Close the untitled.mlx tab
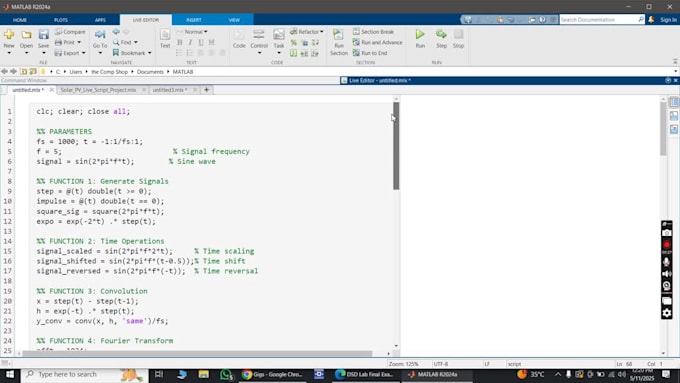Screen dimensions: 680x383 point(52,90)
